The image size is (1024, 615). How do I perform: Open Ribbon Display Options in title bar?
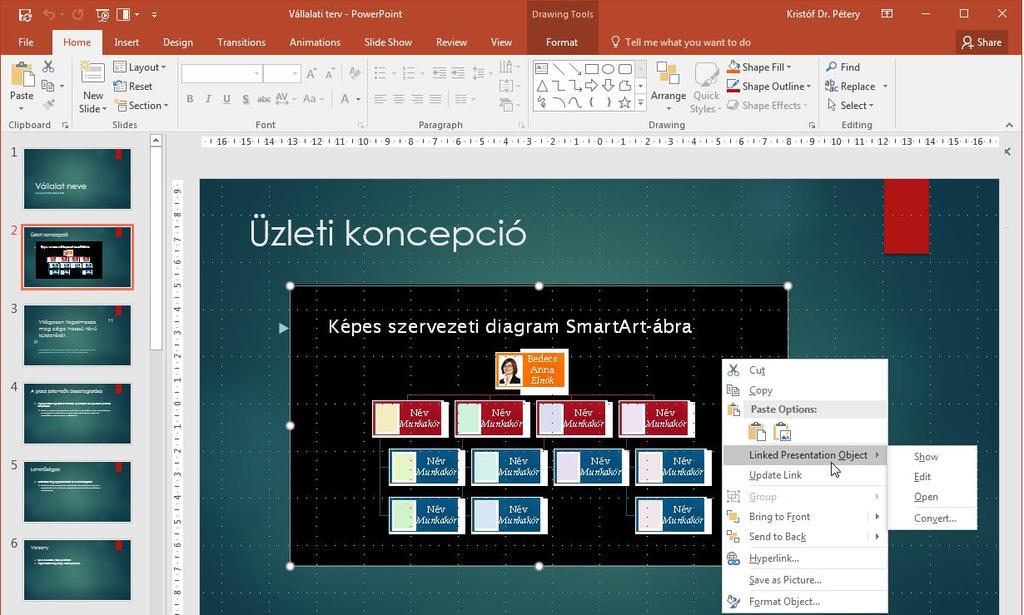(x=887, y=14)
